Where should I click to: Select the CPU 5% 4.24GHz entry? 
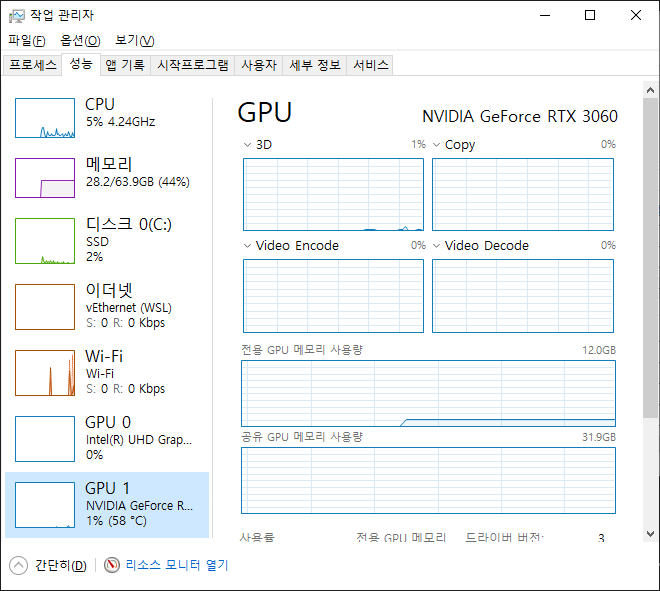107,118
